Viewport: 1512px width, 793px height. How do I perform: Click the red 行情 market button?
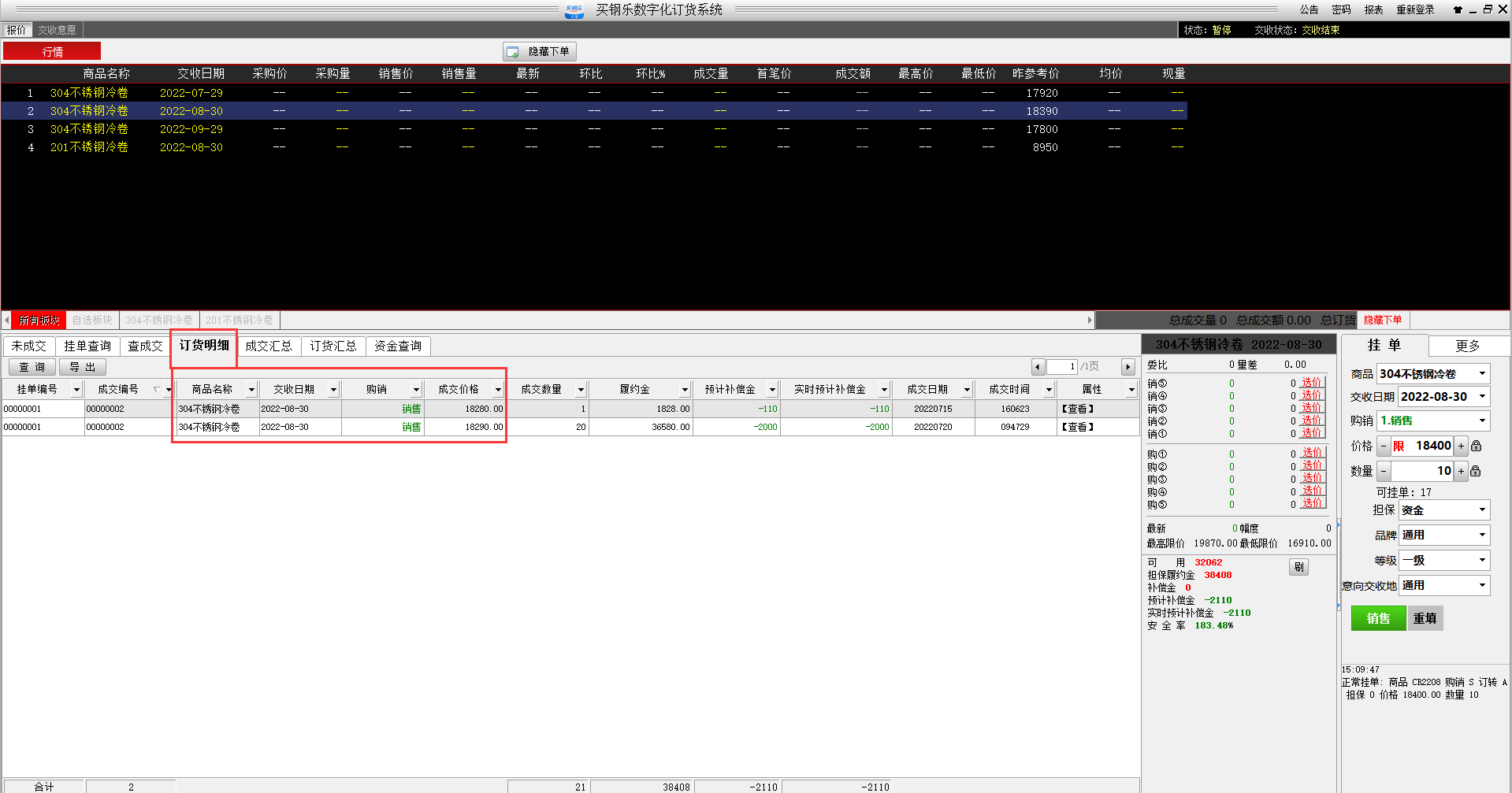point(52,52)
